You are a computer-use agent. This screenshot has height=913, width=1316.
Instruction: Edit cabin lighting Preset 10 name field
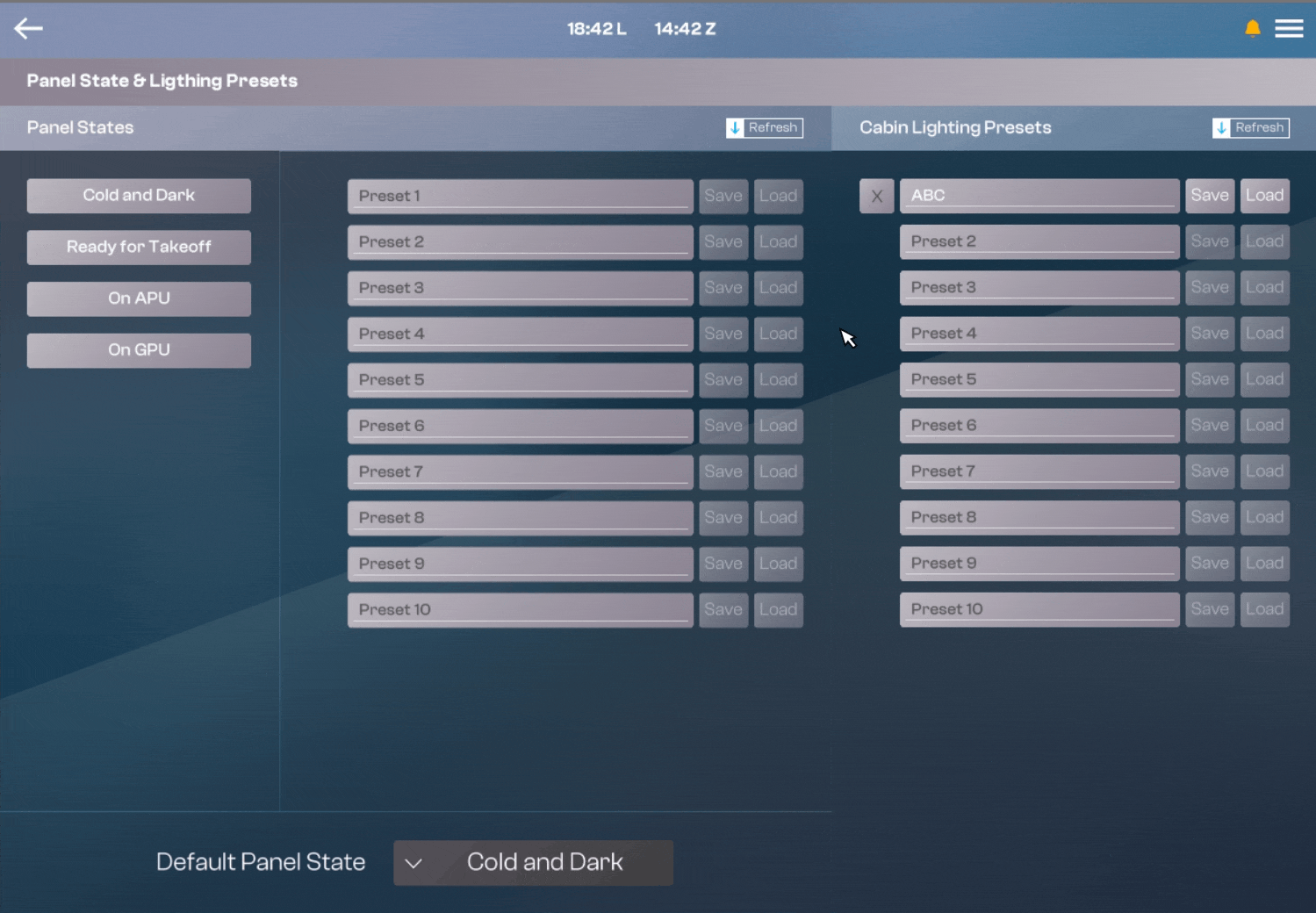click(1039, 609)
